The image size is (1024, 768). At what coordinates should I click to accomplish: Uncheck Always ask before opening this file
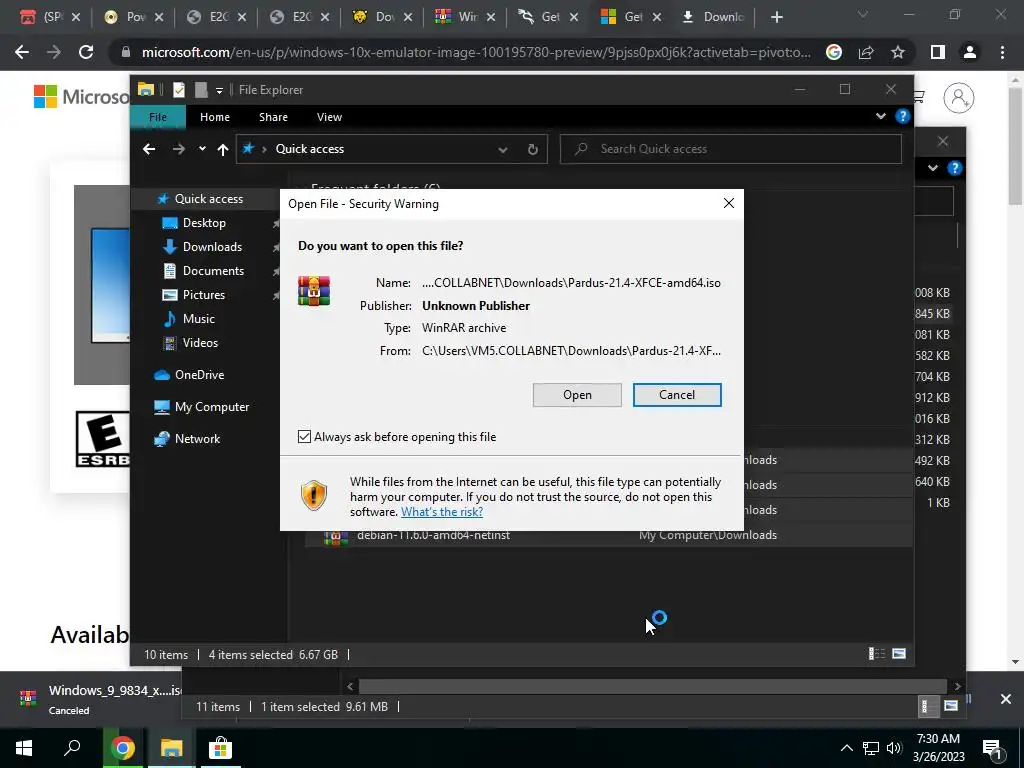pos(304,437)
